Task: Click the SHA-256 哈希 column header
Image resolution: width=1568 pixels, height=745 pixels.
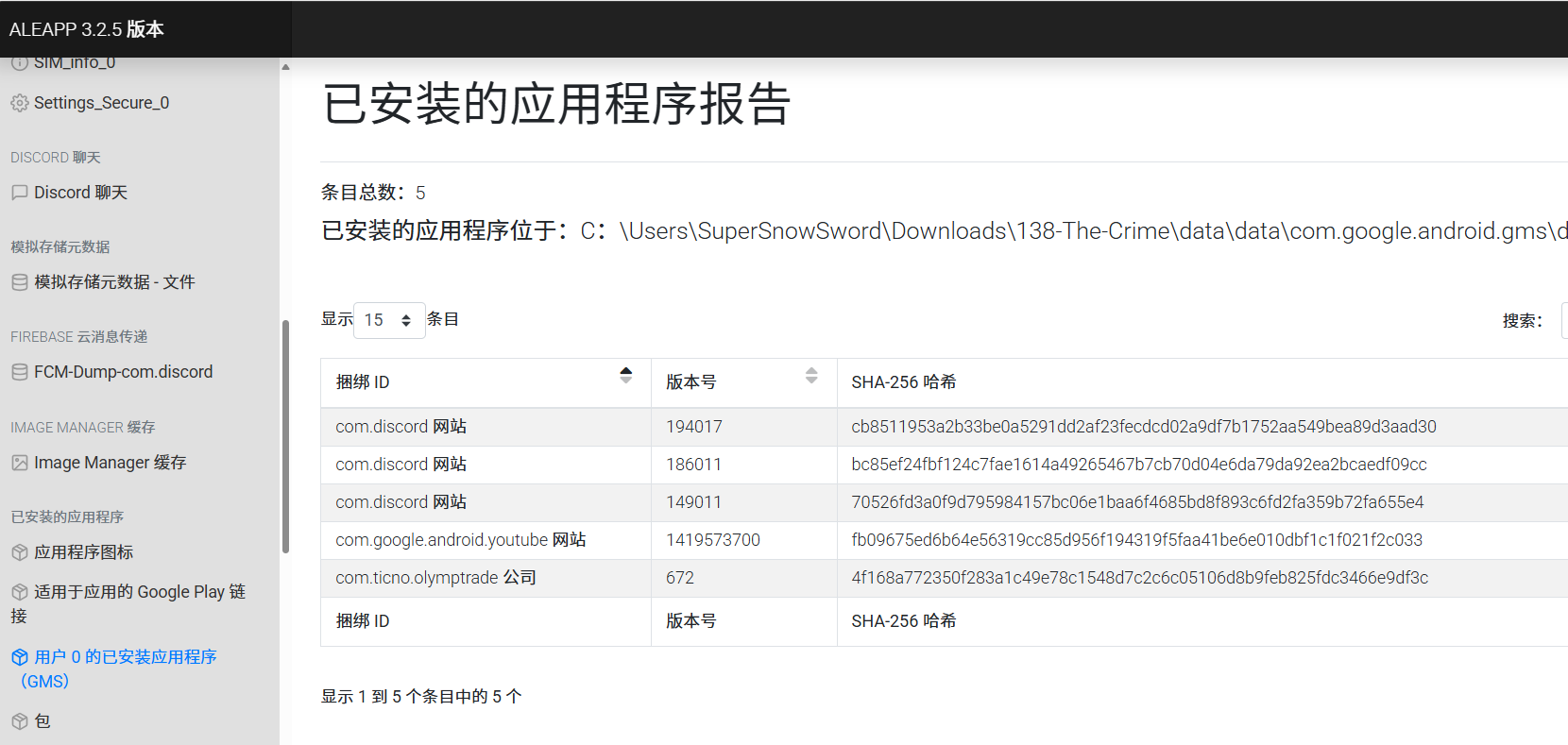Action: tap(1202, 382)
